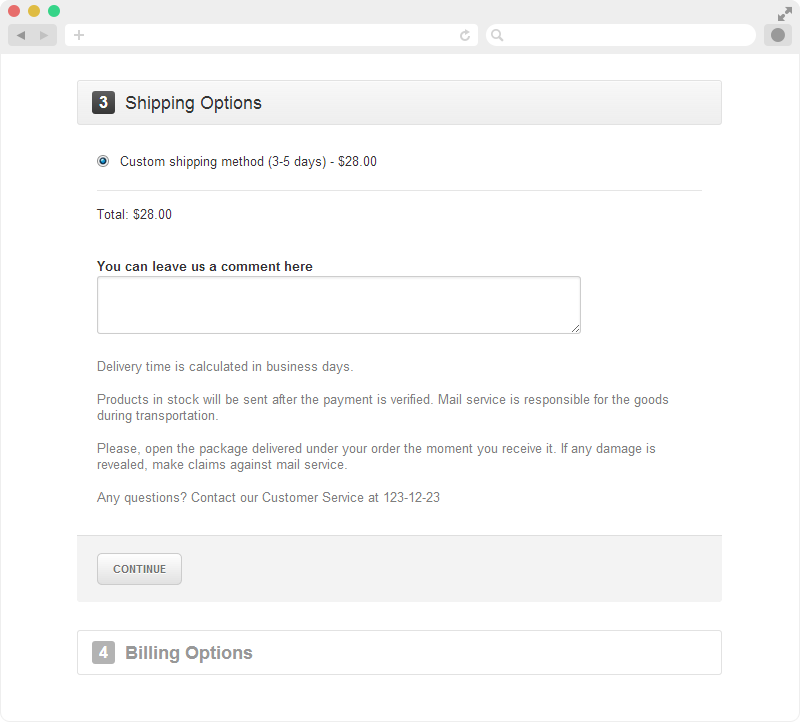Click the step 3 number badge
This screenshot has height=722, width=800.
coord(103,103)
